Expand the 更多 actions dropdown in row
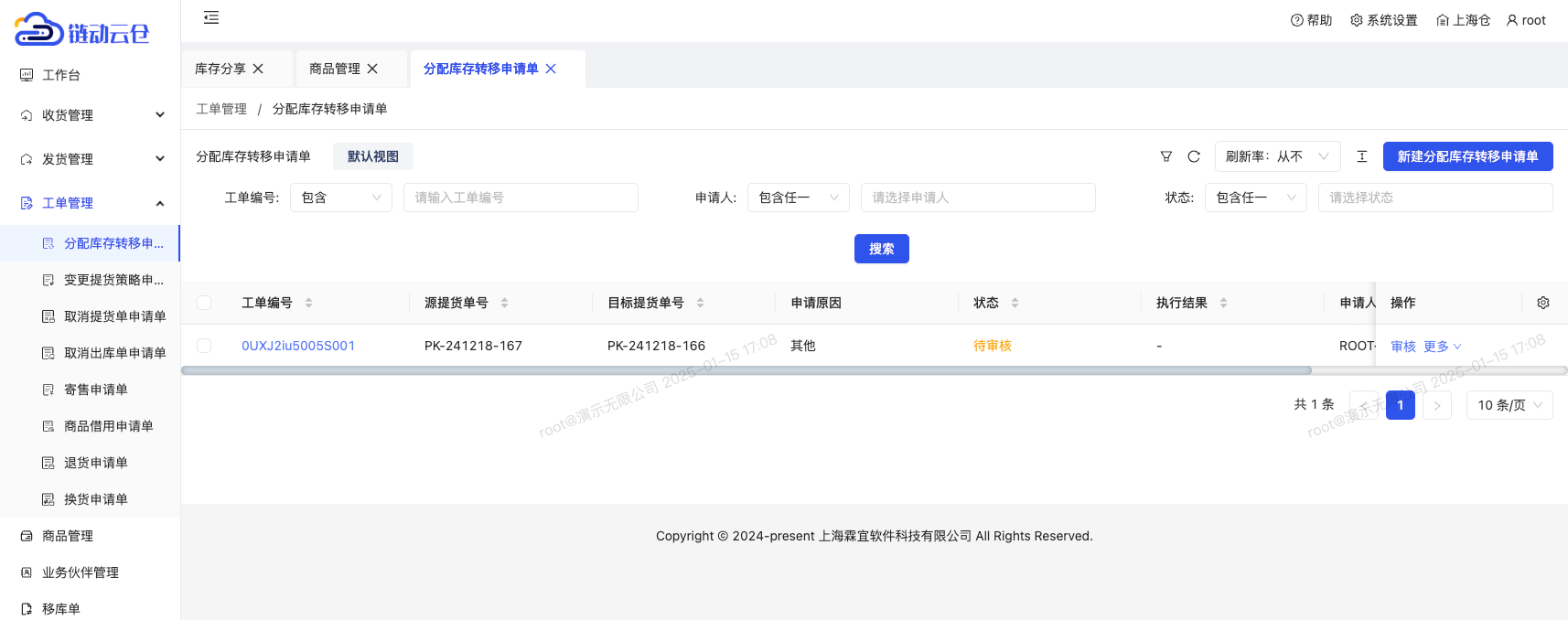1568x620 pixels. coord(1442,347)
